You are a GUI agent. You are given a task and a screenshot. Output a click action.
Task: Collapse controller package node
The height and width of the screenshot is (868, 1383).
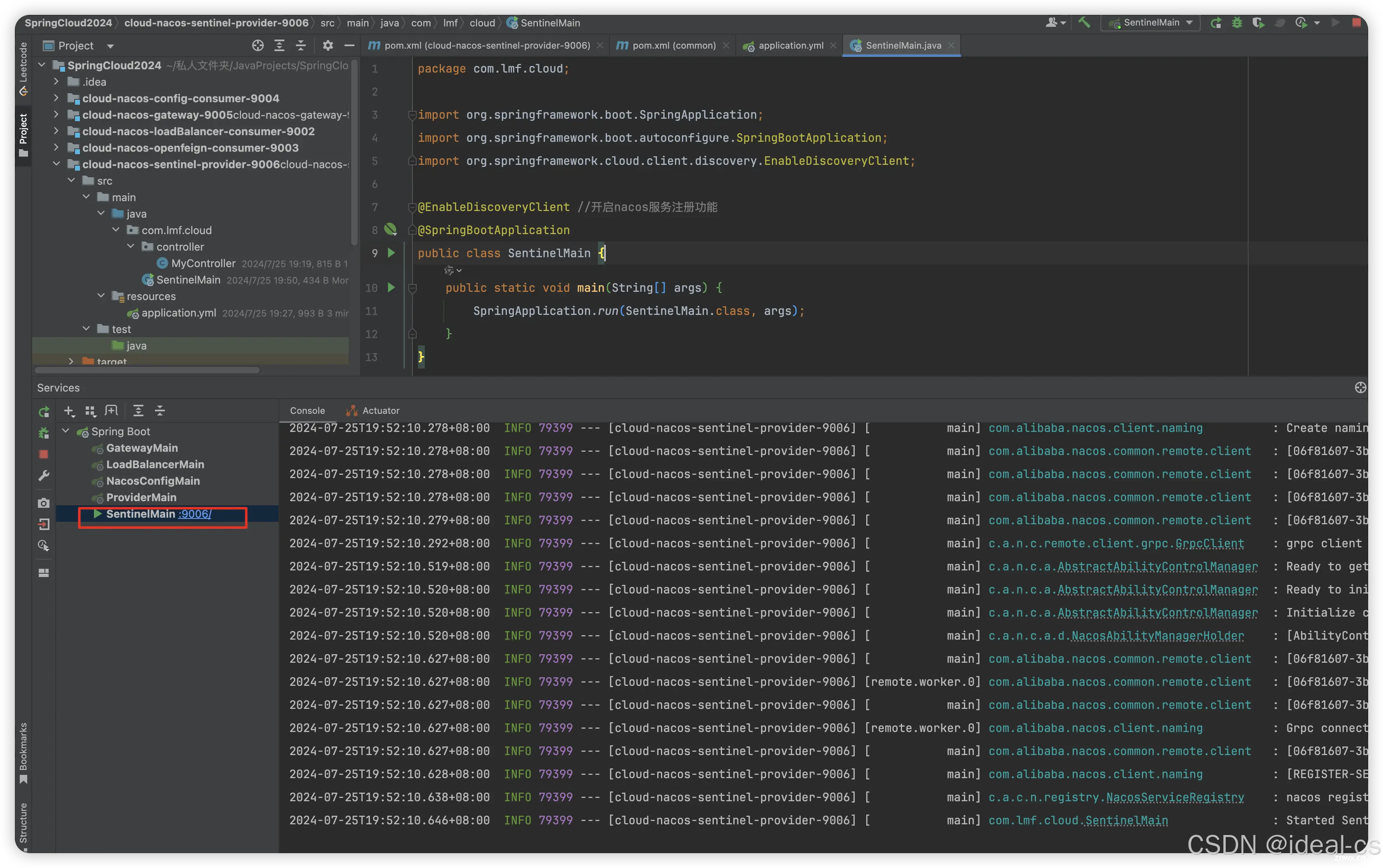(131, 246)
